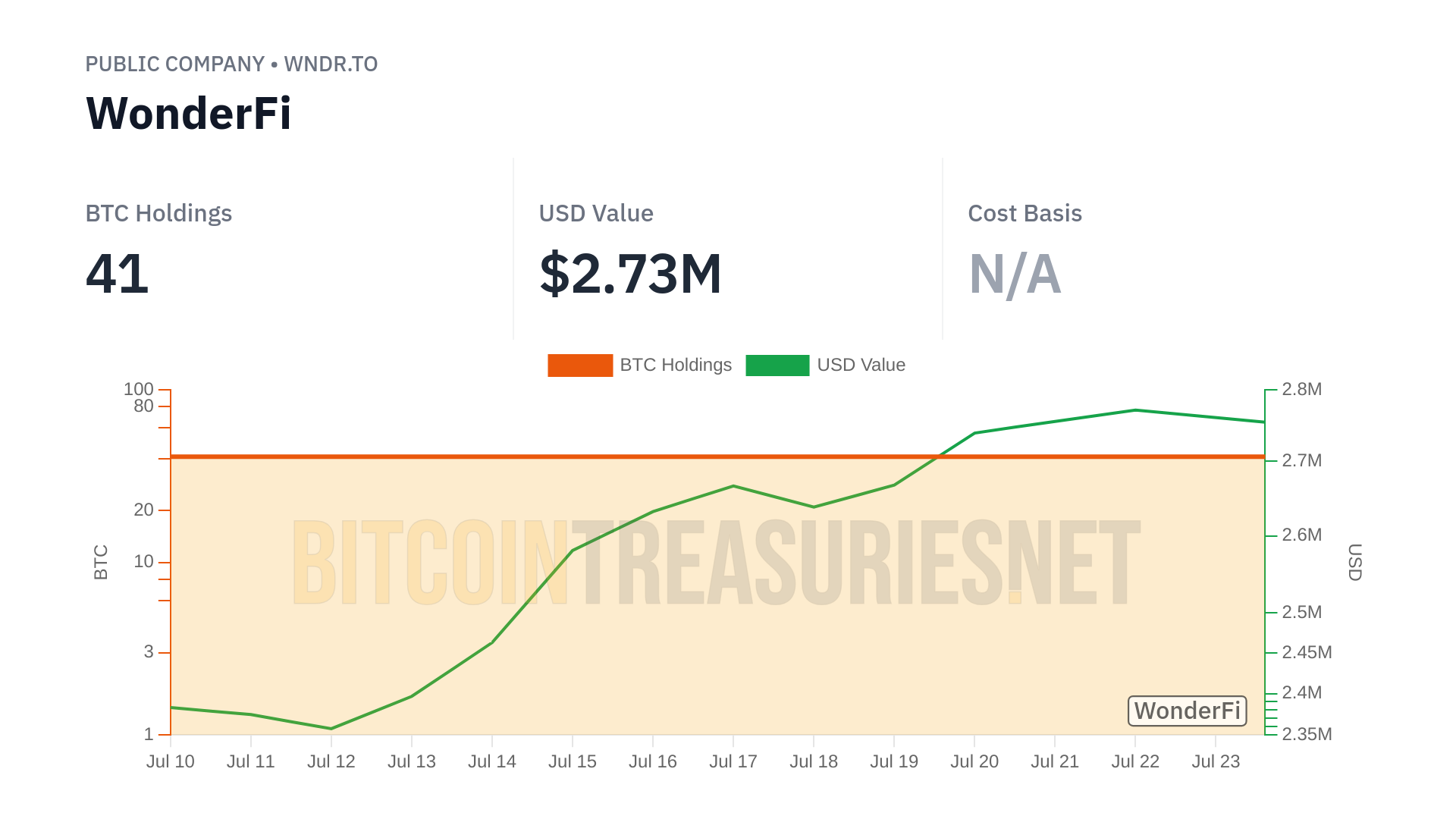
Task: Click the green USD Value legend swatch
Action: tap(777, 366)
